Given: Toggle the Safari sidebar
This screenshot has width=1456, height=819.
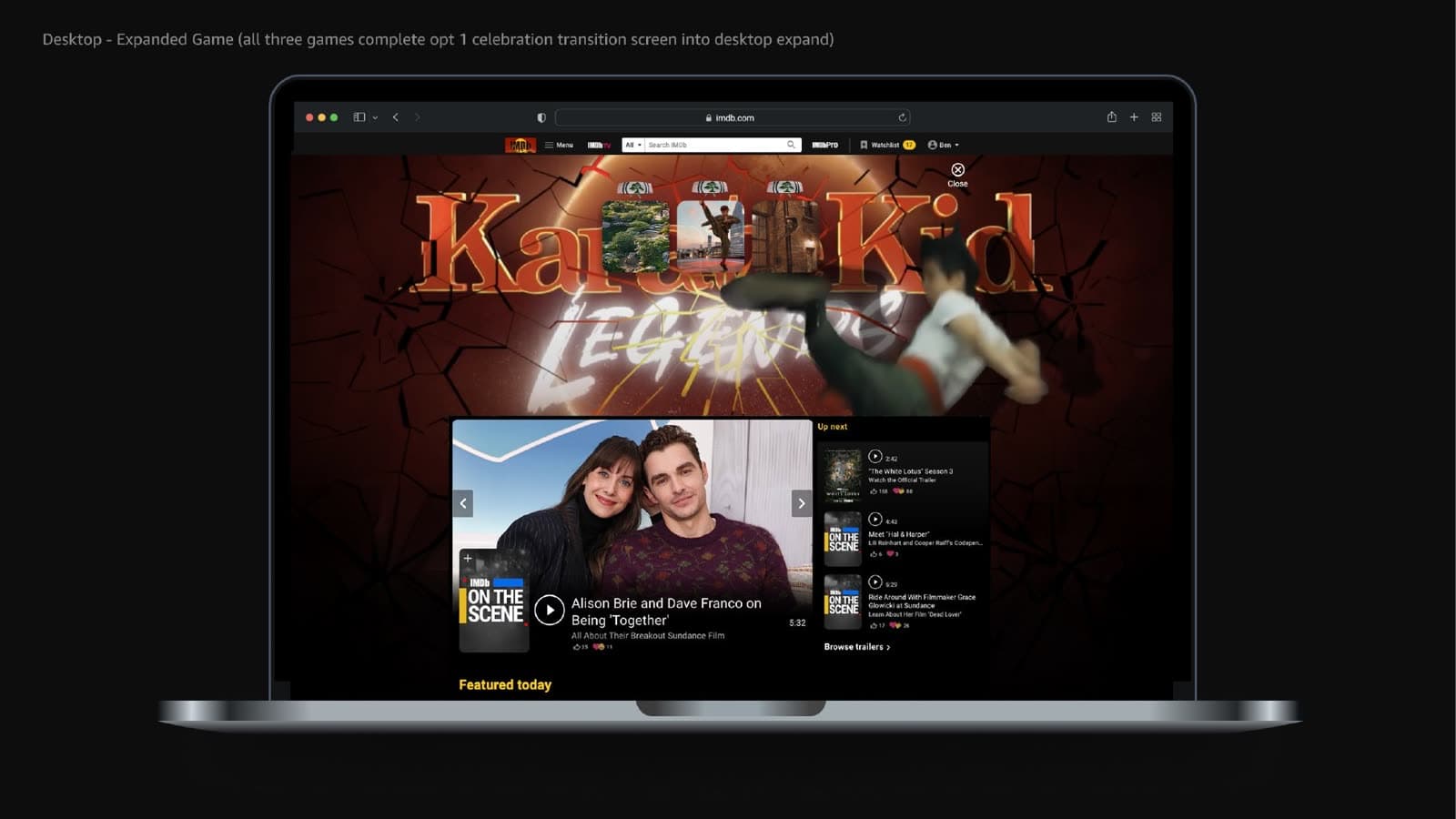Looking at the screenshot, I should (359, 117).
